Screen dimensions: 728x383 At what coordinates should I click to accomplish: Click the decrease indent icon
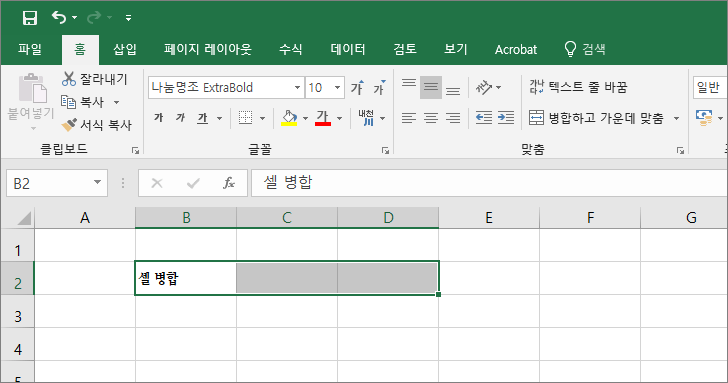click(484, 118)
